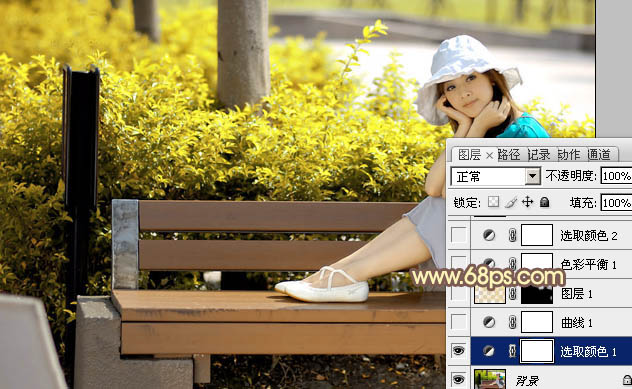Select the 曲线 1 layer name

click(x=577, y=322)
